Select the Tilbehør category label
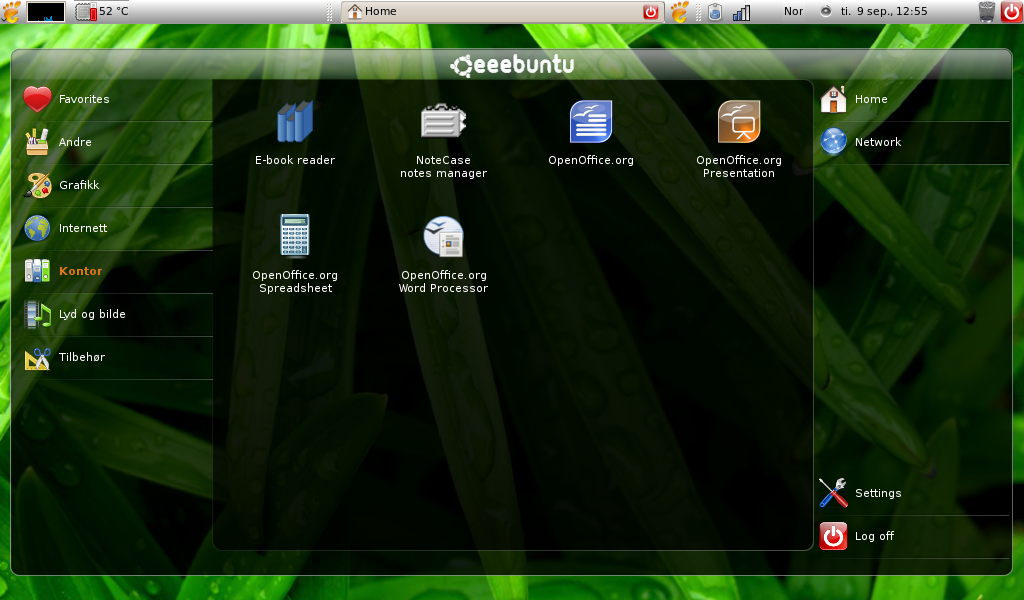The height and width of the screenshot is (600, 1024). pos(82,357)
